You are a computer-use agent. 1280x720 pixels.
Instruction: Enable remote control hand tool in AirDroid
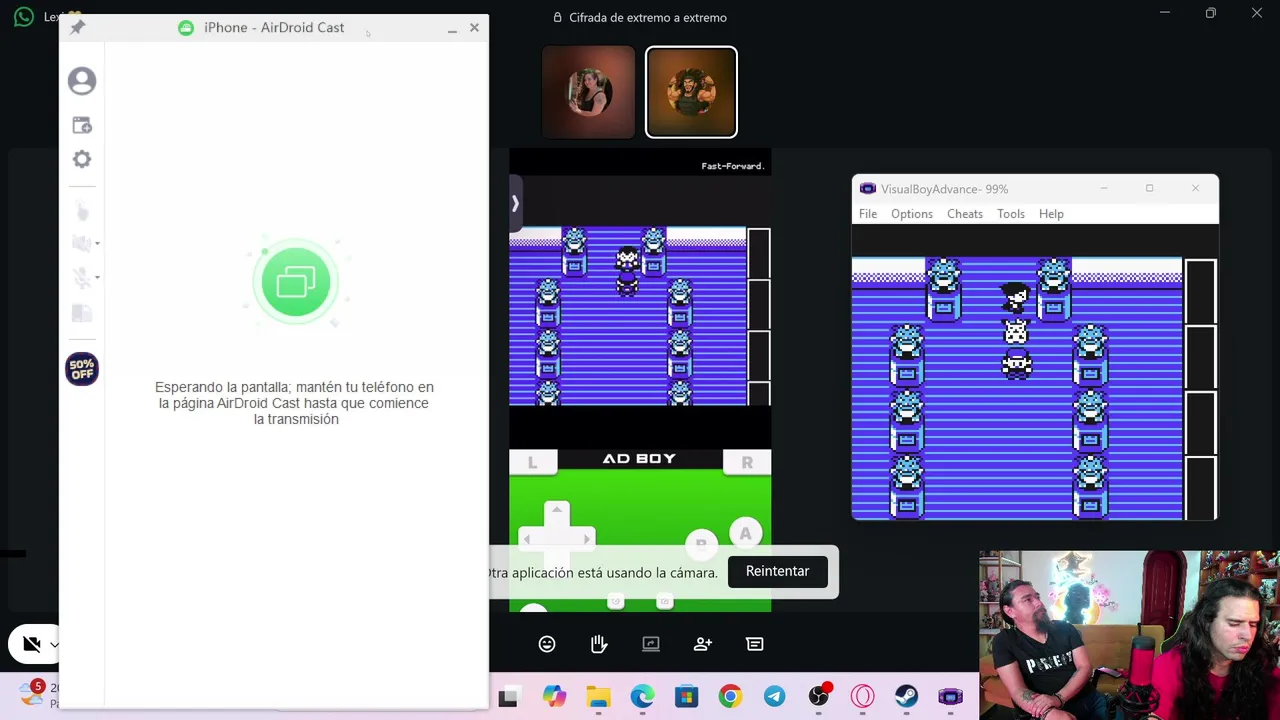click(x=82, y=211)
